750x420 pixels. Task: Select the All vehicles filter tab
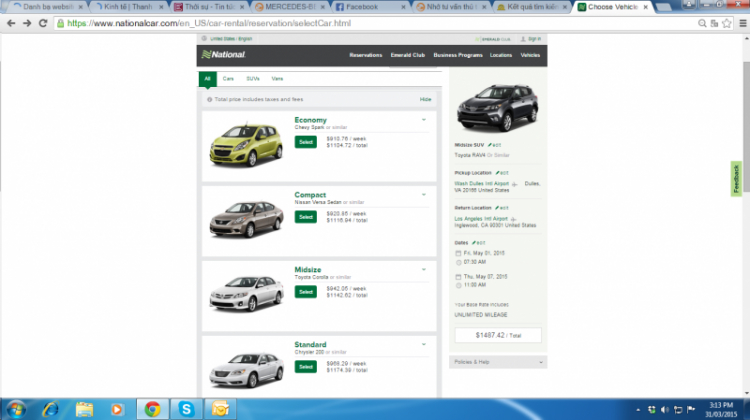coord(208,79)
